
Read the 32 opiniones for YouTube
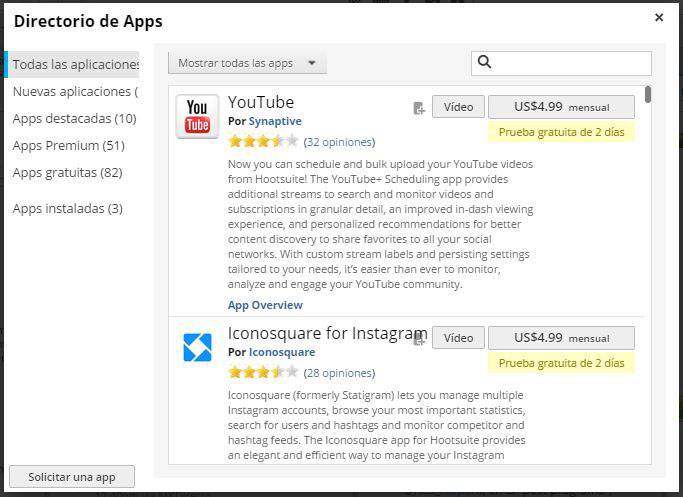(x=339, y=142)
